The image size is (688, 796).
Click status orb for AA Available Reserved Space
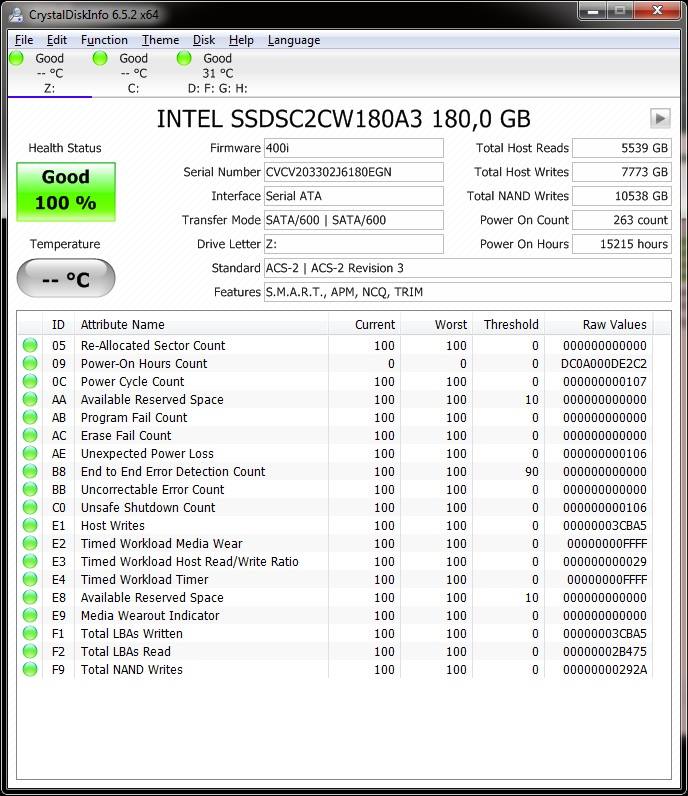pos(30,400)
